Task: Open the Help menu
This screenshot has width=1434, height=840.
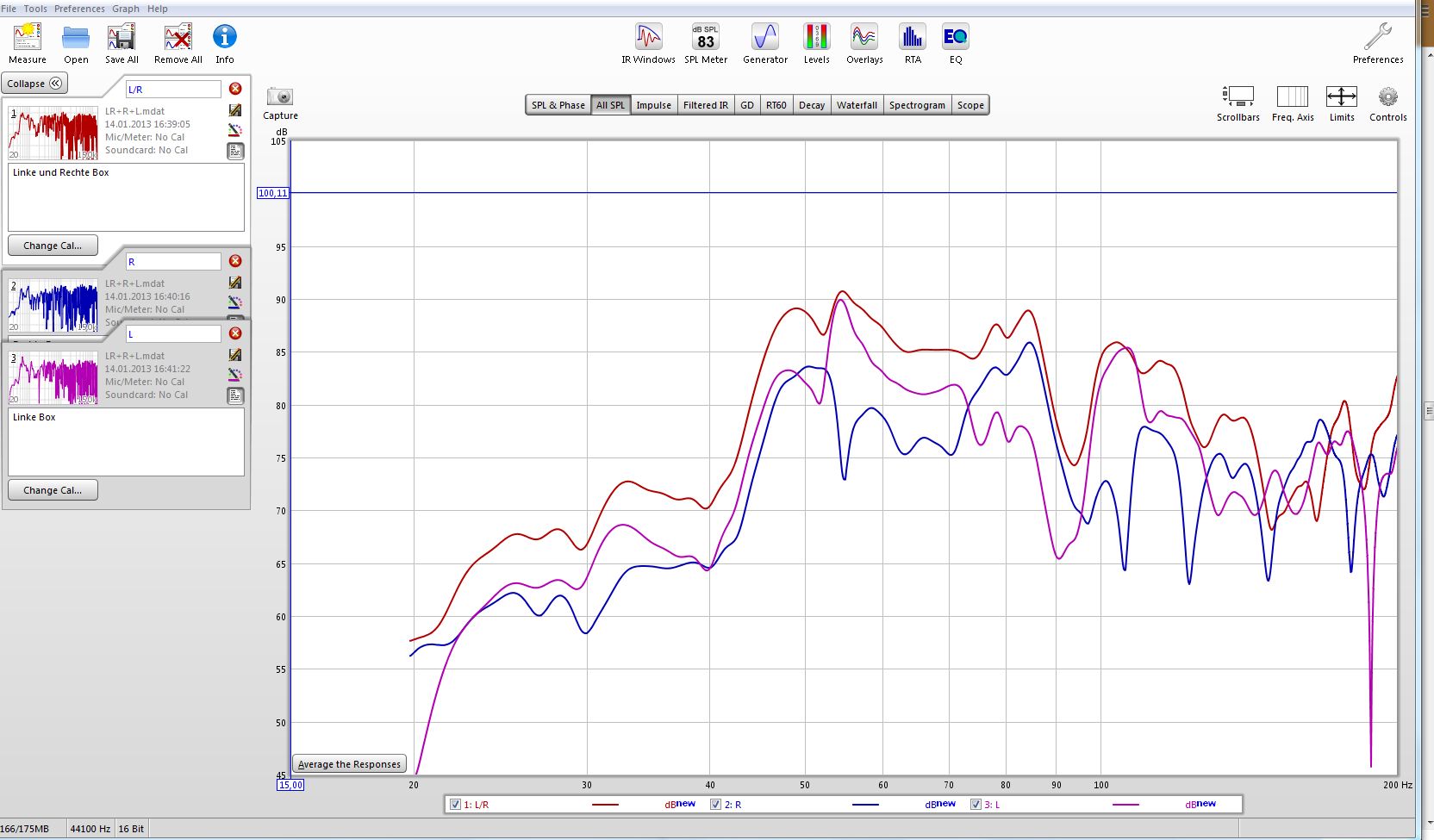Action: (158, 9)
